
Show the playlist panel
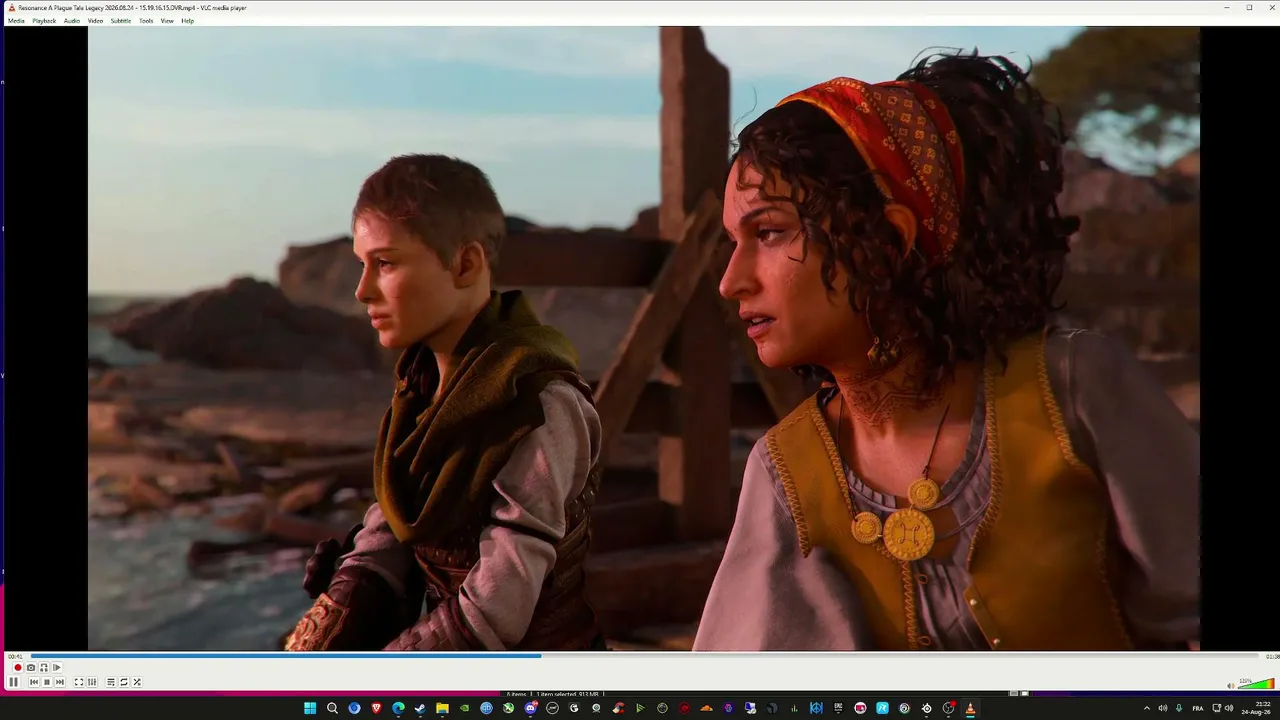111,682
